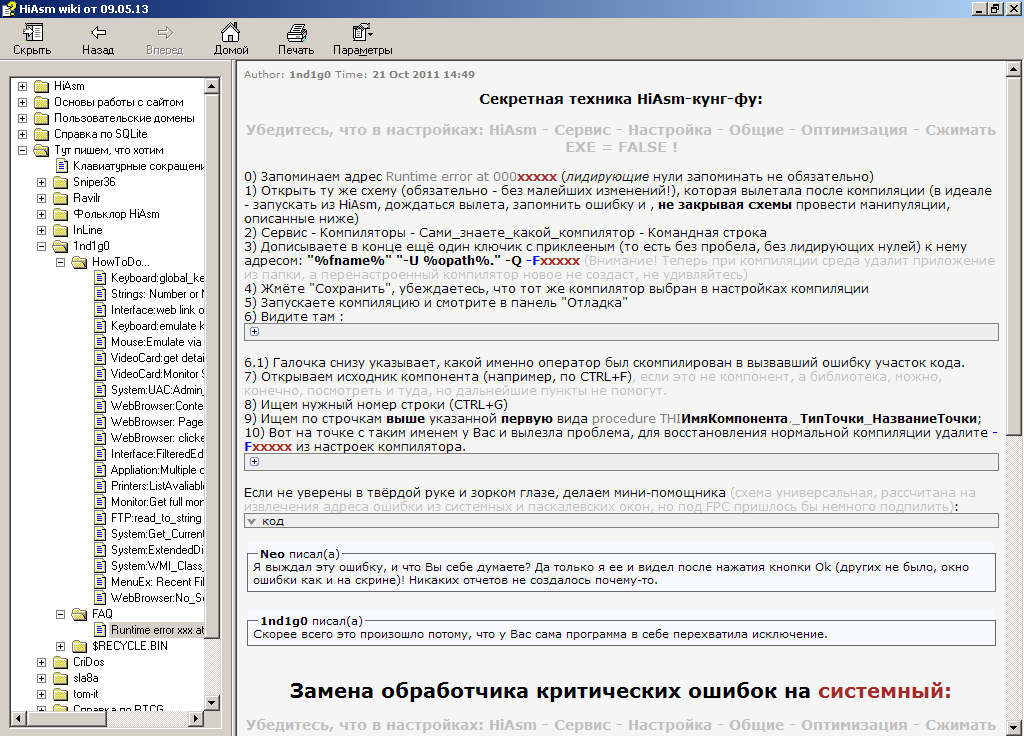Click the page icon beside Mouse:Emulate via
Screen dimensions: 1024x736
(100, 342)
